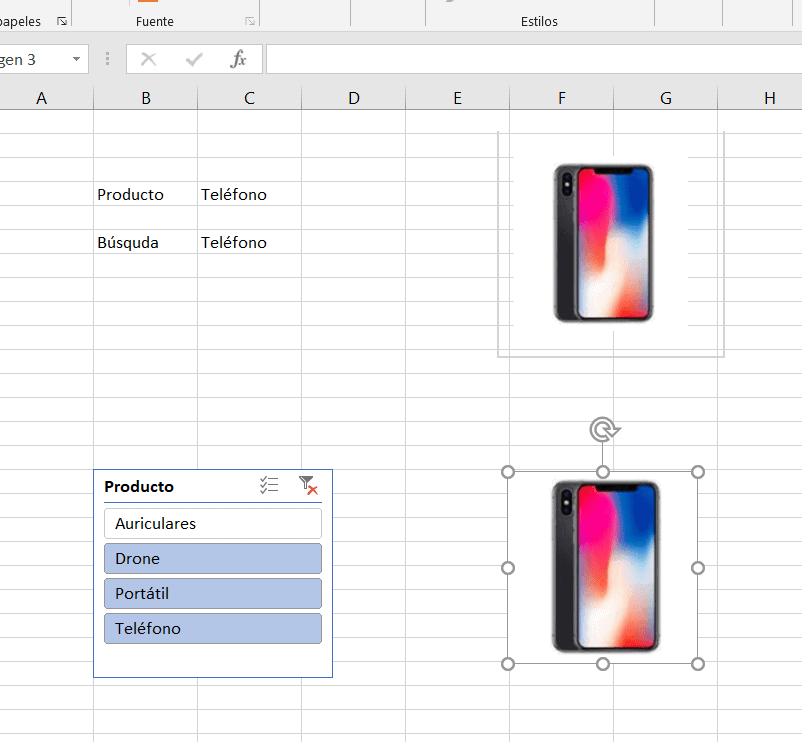Select the cell containing Producto

(x=146, y=194)
